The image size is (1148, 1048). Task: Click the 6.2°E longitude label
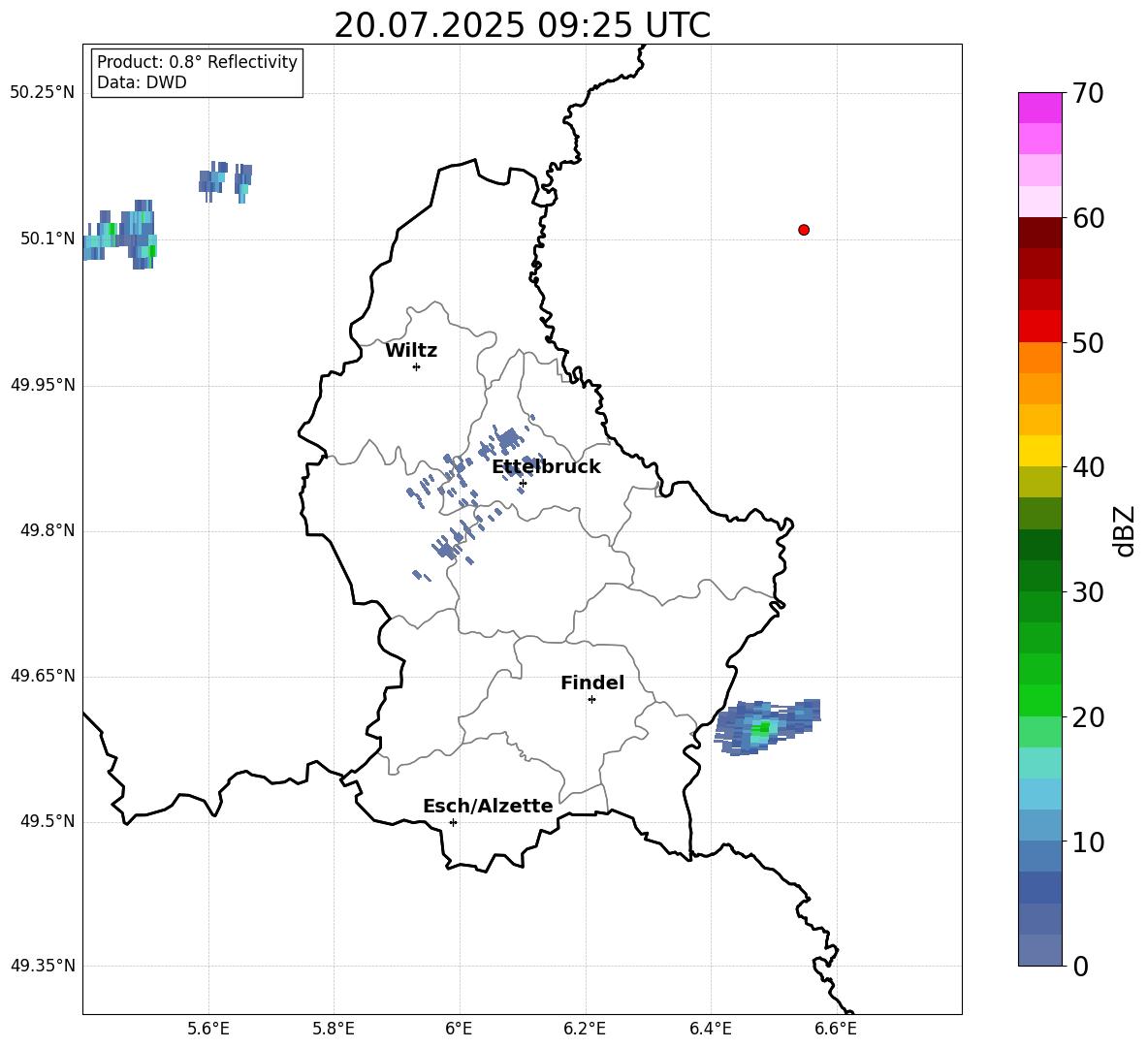click(x=585, y=1029)
